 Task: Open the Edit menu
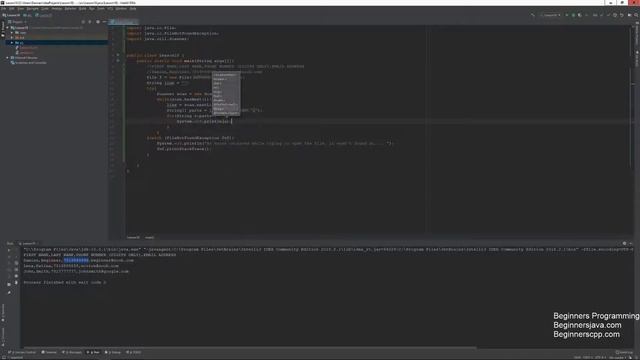pyautogui.click(x=11, y=9)
